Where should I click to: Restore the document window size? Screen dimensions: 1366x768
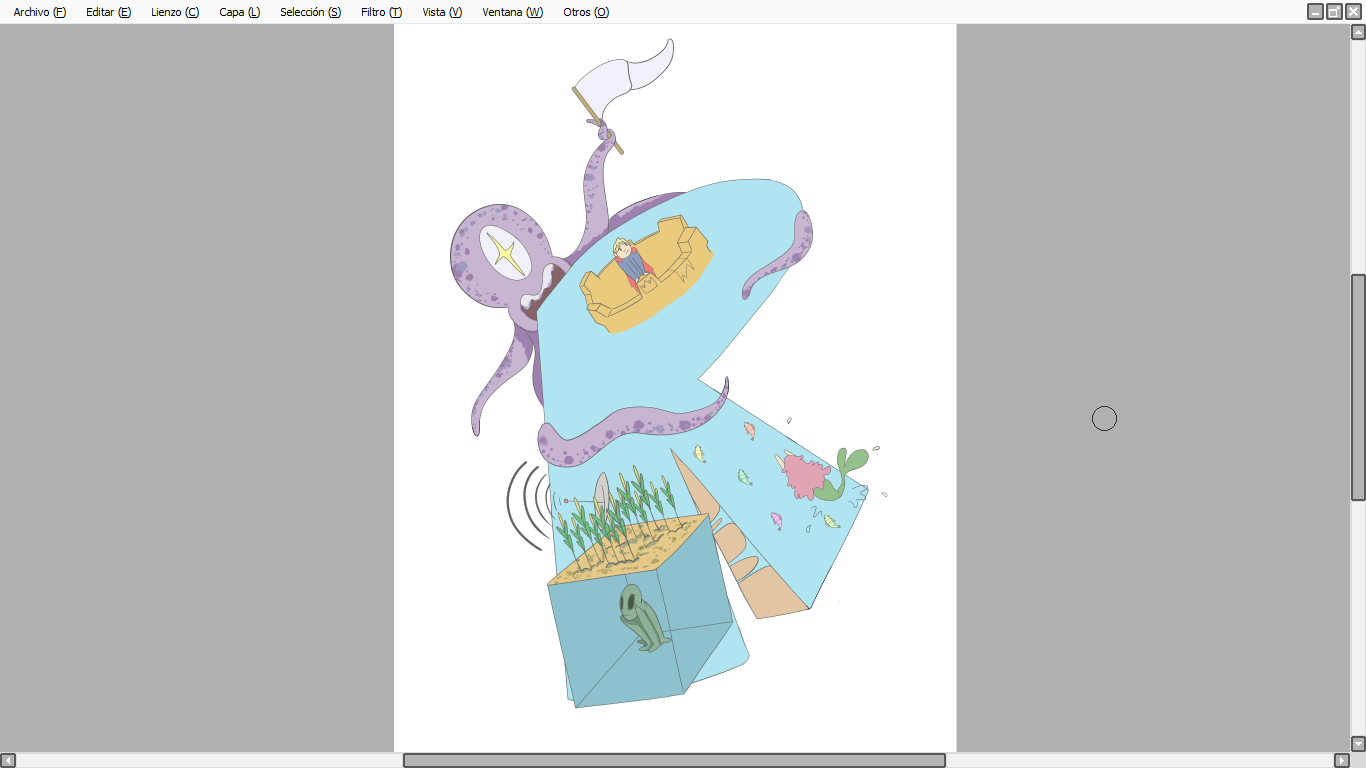pos(1334,12)
